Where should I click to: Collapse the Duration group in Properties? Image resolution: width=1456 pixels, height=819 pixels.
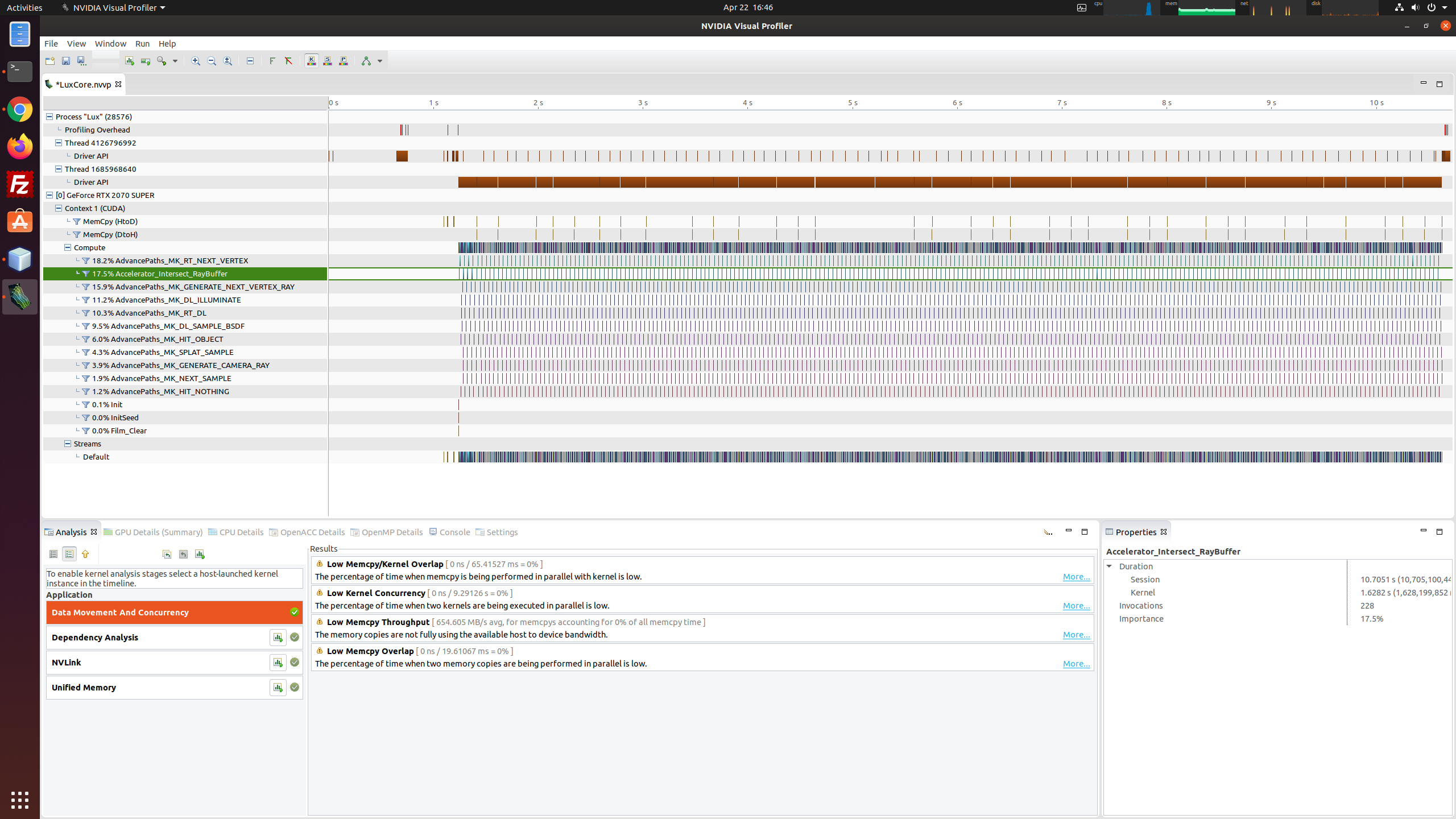pyautogui.click(x=1109, y=566)
